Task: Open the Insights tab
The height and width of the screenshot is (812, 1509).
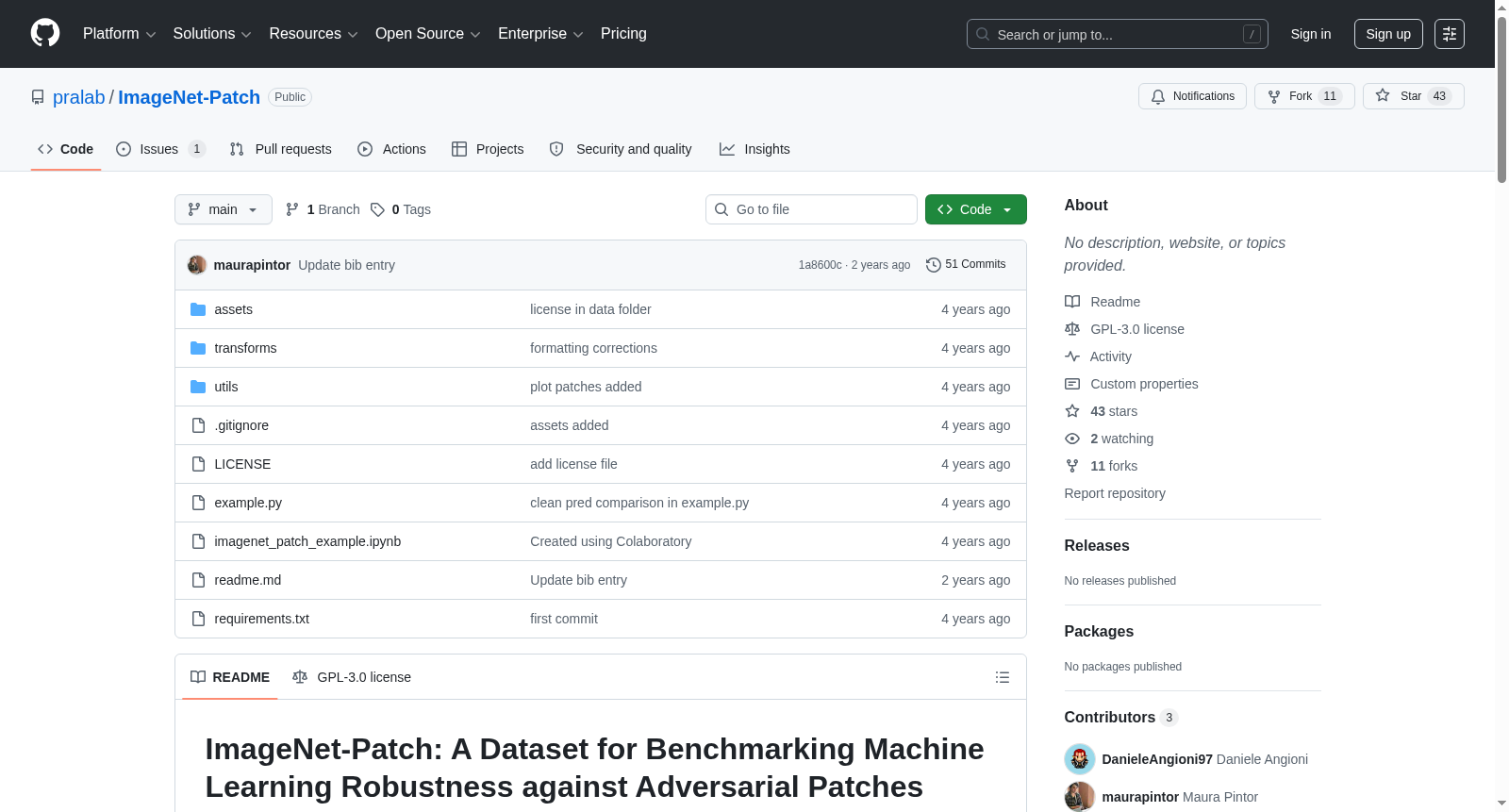Action: pyautogui.click(x=754, y=149)
